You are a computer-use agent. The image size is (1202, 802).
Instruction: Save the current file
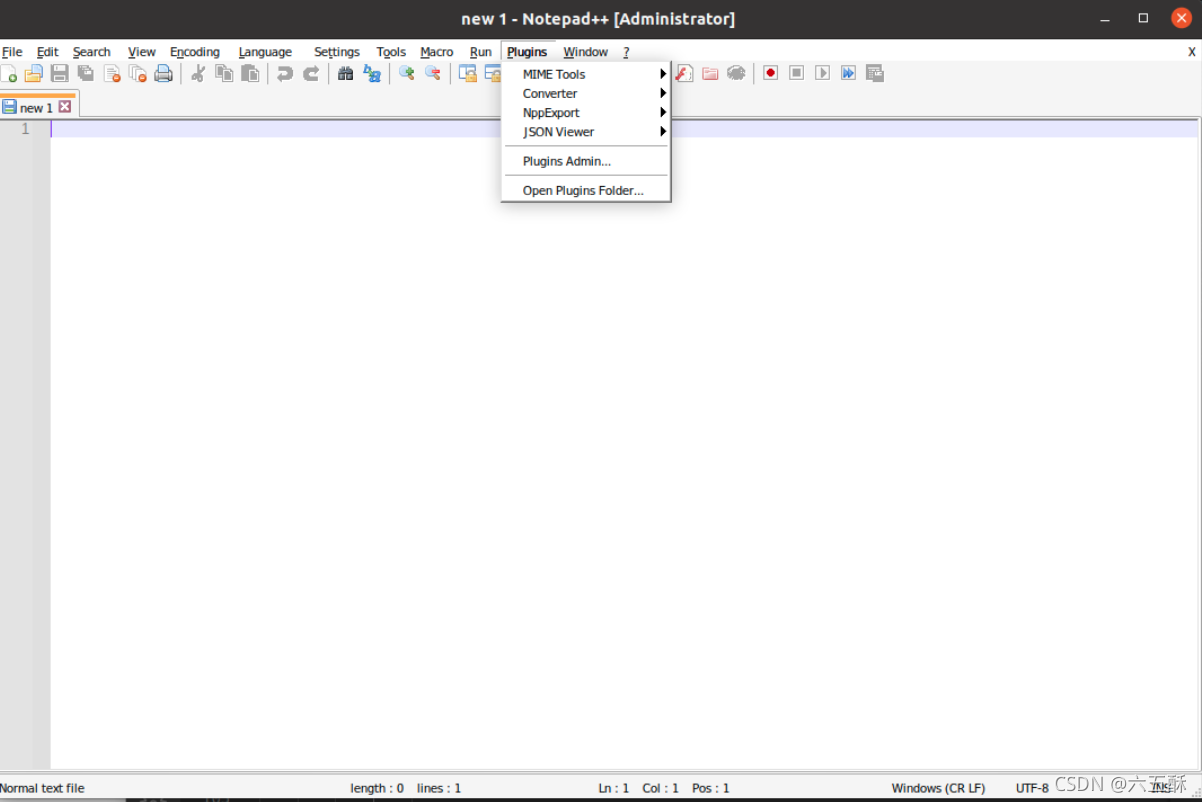pyautogui.click(x=59, y=73)
